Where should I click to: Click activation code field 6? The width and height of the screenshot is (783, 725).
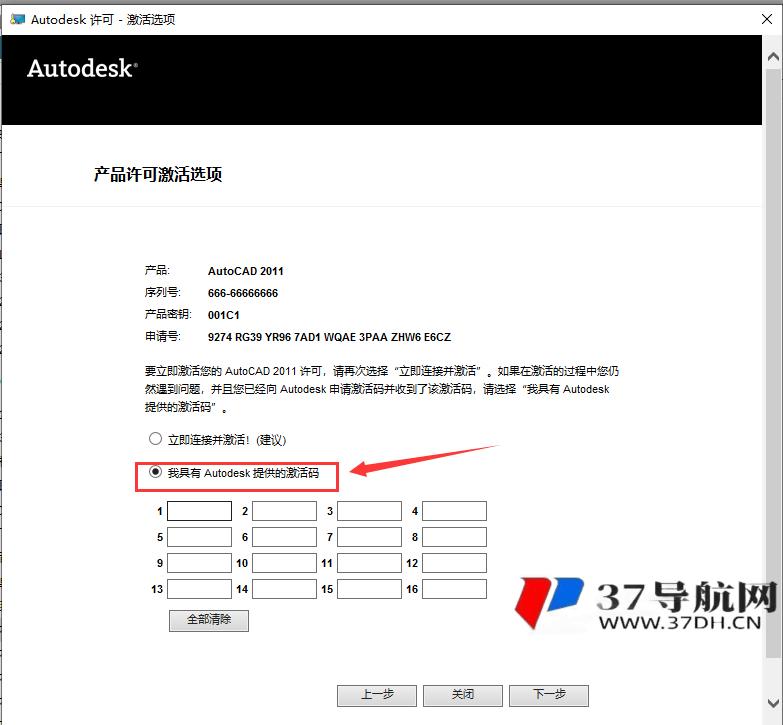284,537
